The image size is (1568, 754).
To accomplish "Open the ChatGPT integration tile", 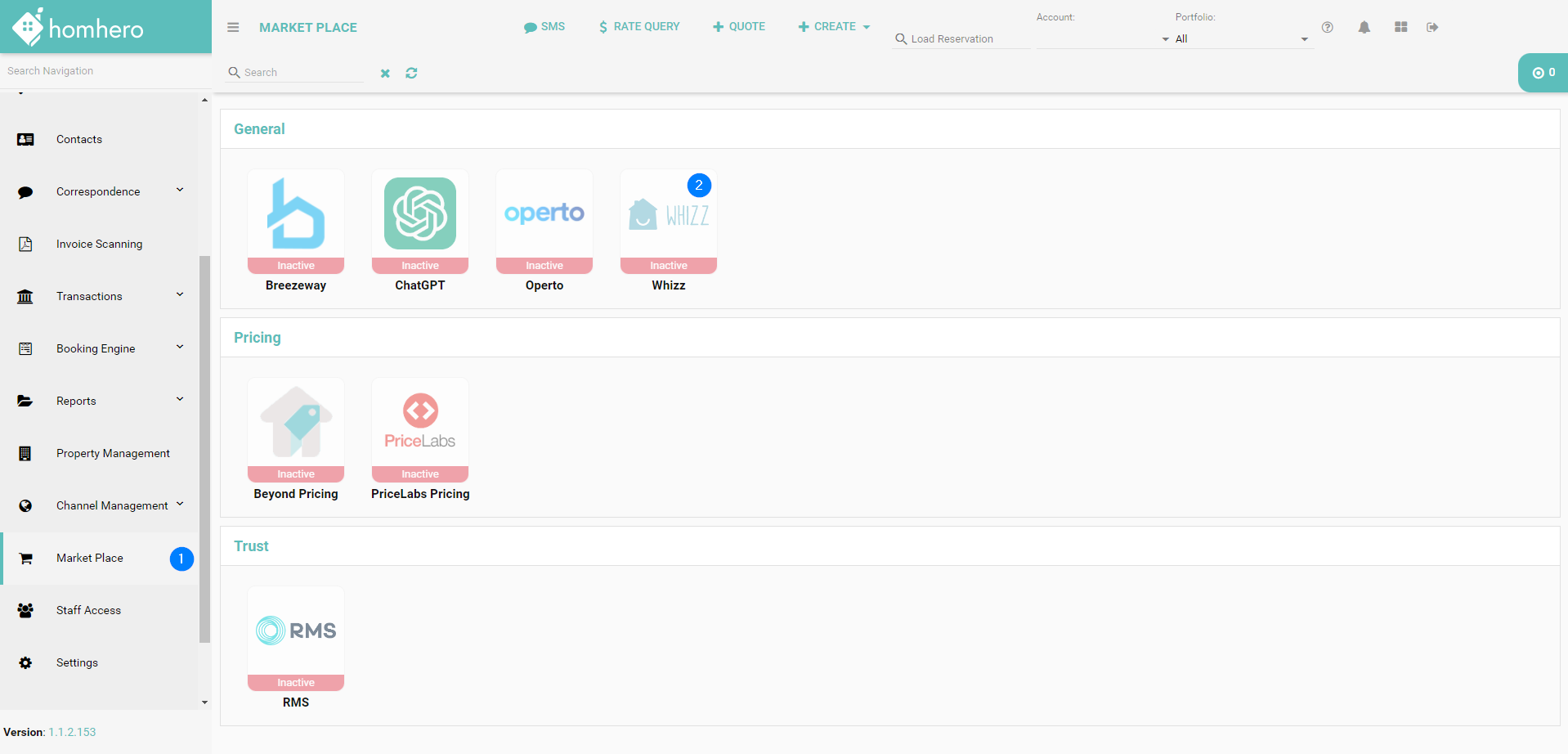I will 420,222.
